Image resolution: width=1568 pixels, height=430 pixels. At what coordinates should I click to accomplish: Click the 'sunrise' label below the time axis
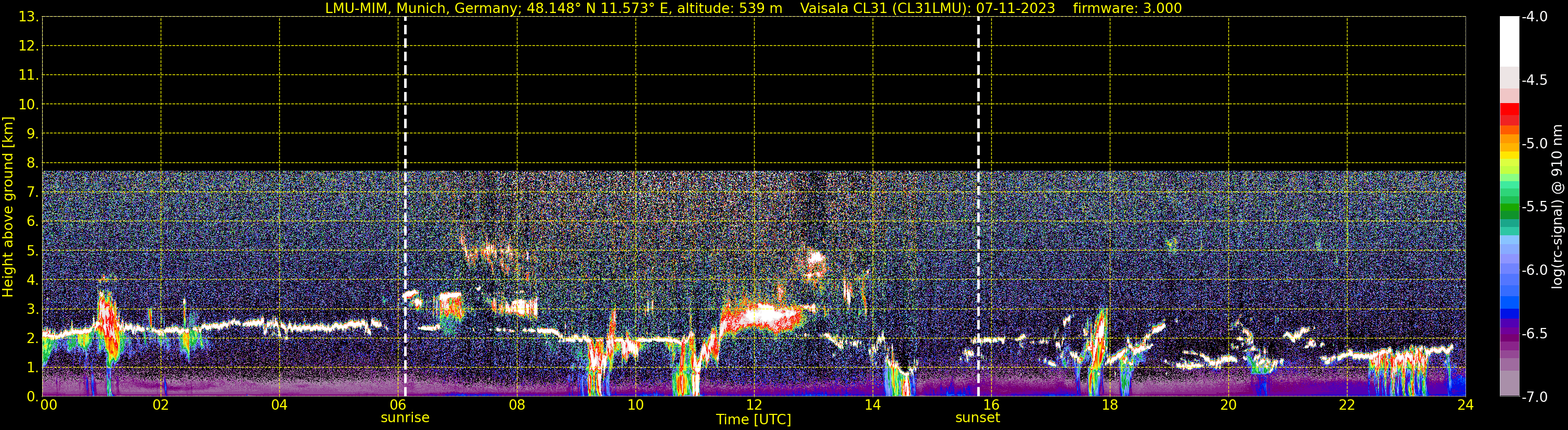coord(405,418)
